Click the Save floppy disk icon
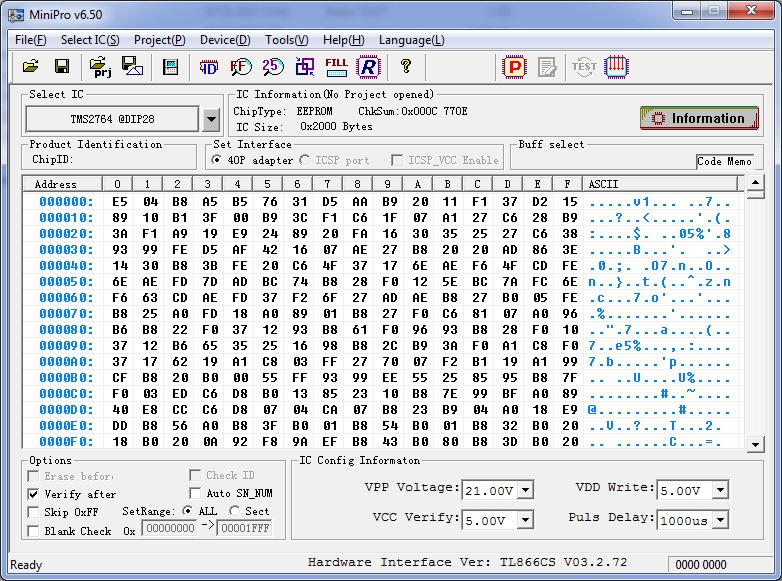This screenshot has width=782, height=581. tap(62, 66)
